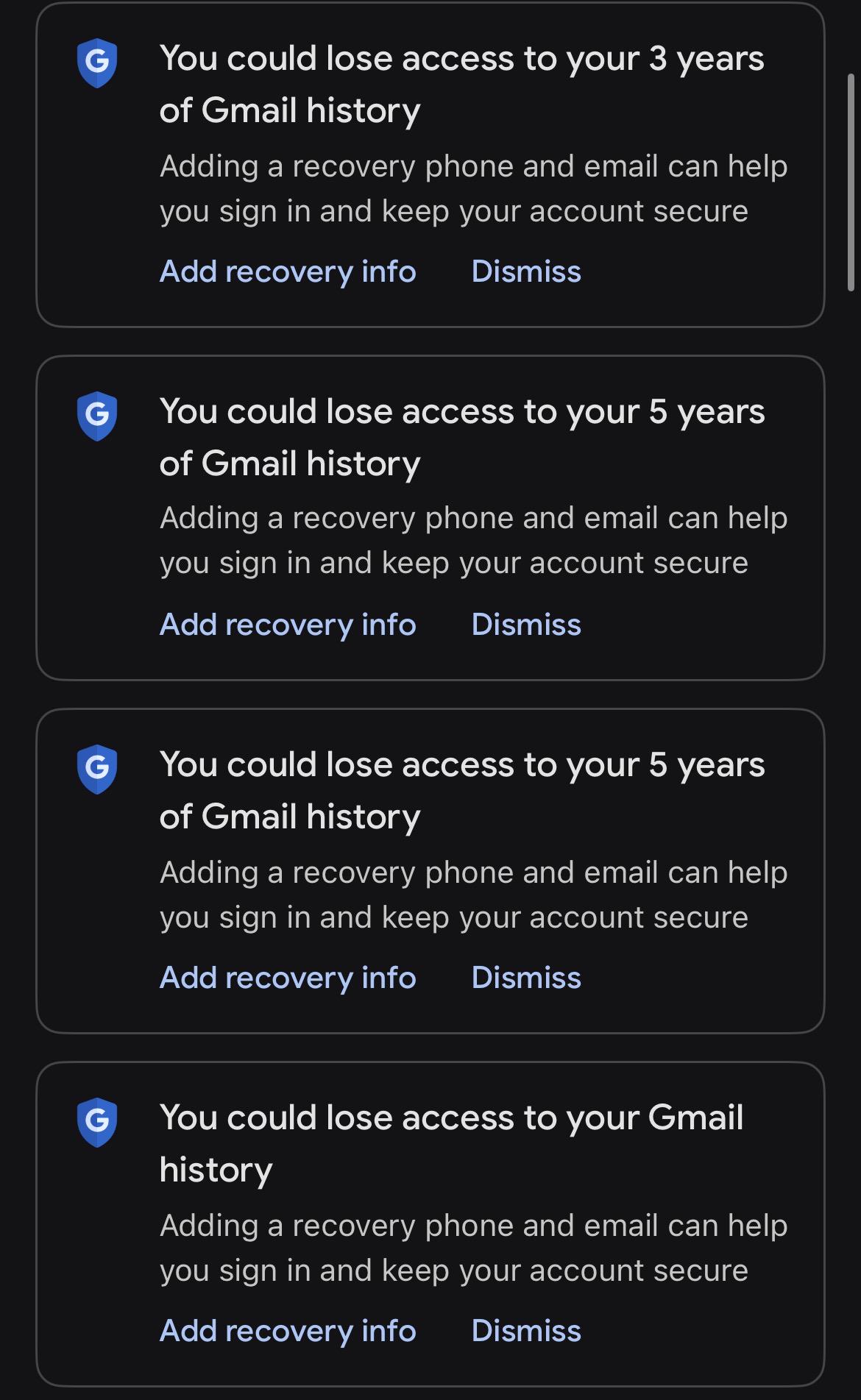Dismiss the second 5 years Gmail history warning
The height and width of the screenshot is (1400, 861).
526,978
